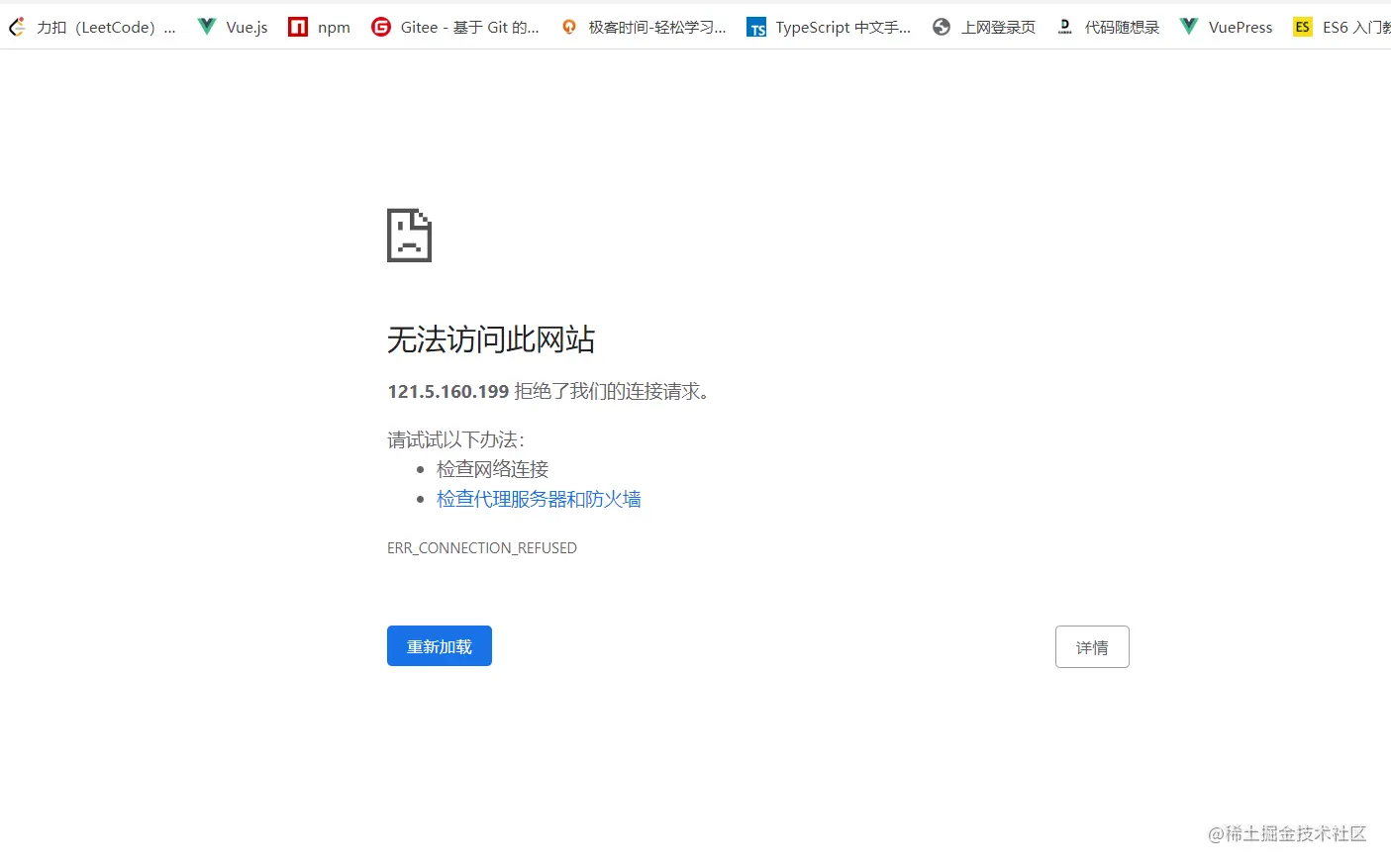The width and height of the screenshot is (1391, 868).
Task: Open the Gitee bookmark
Action: coord(455,27)
